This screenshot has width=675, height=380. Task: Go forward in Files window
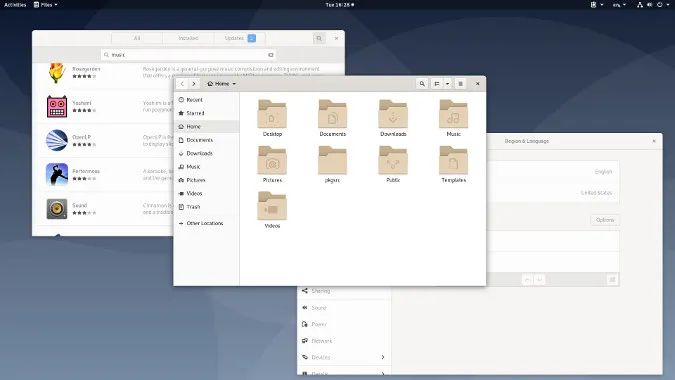194,84
